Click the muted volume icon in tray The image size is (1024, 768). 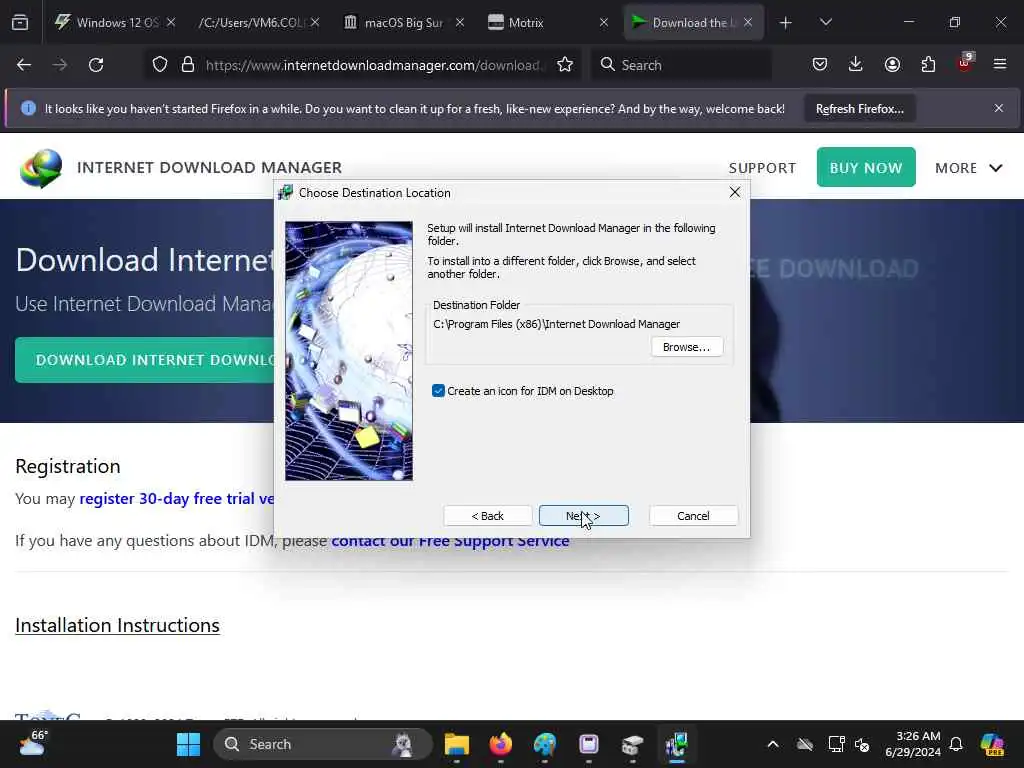[x=862, y=744]
